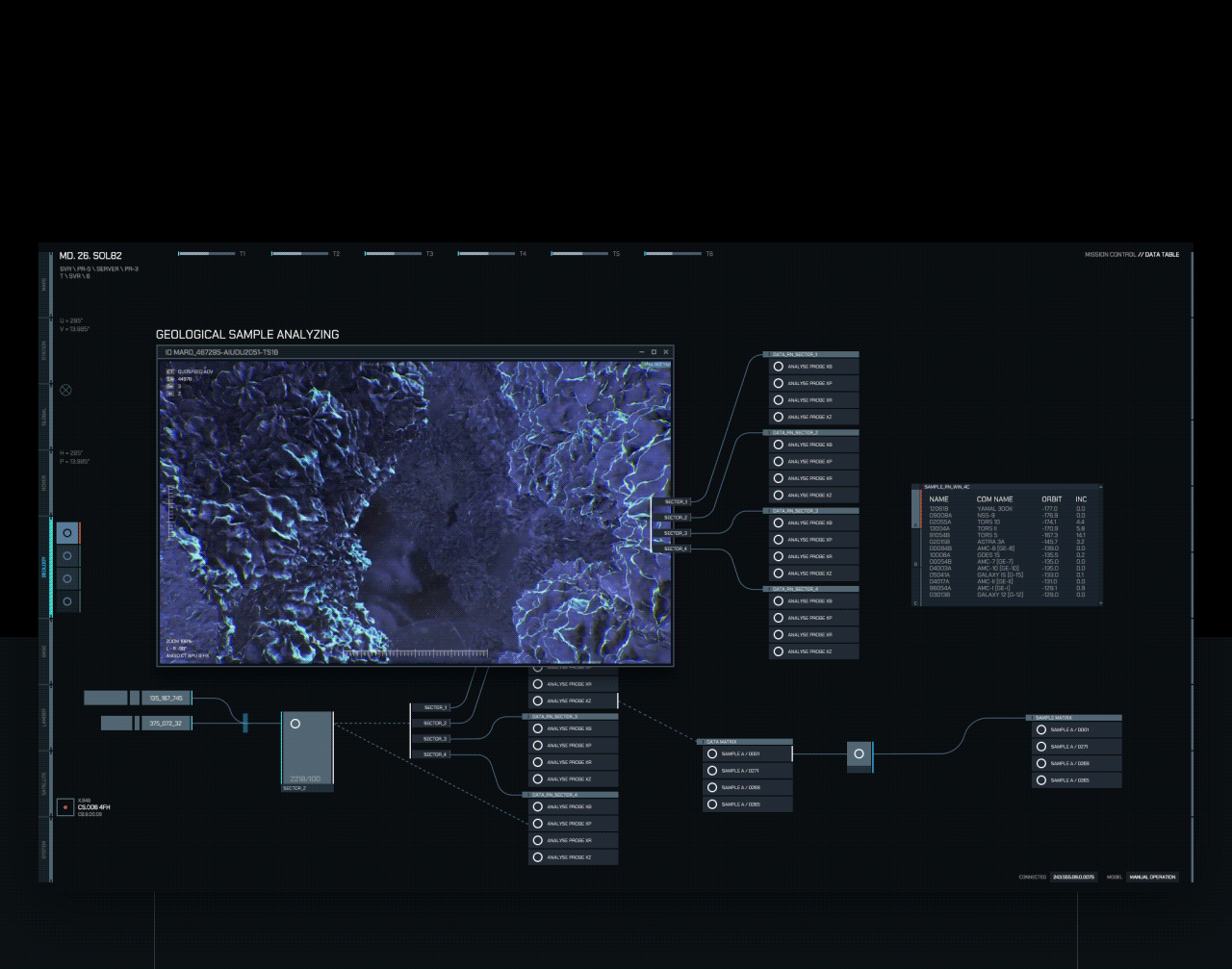1232x969 pixels.
Task: Open the GLOBAL tab in the left sidebar
Action: tap(43, 417)
